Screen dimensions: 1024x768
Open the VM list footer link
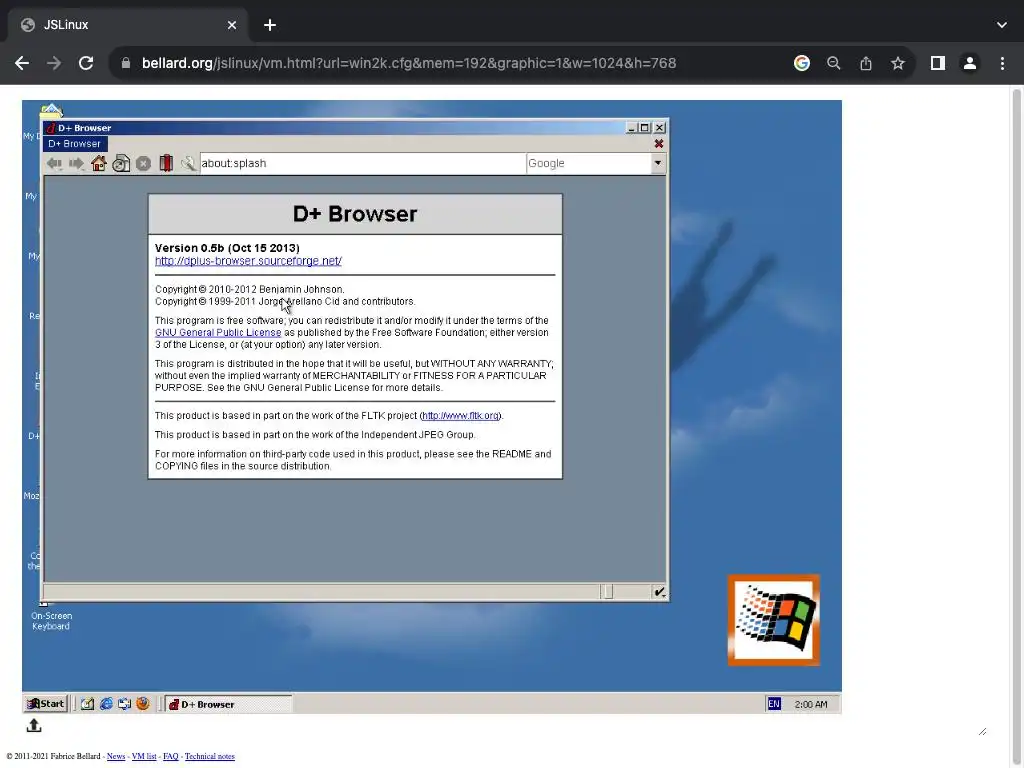[x=144, y=756]
